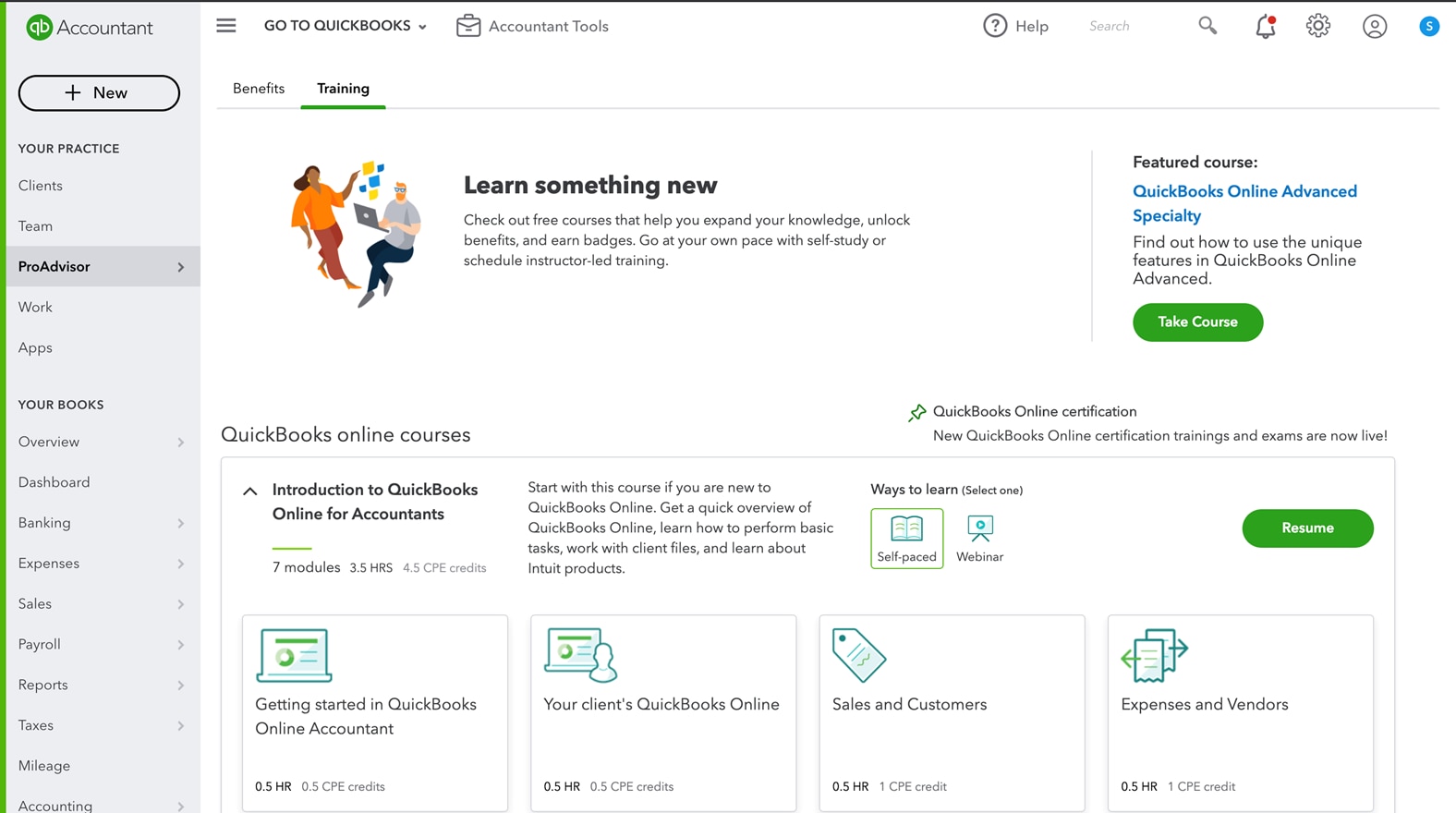Click the user profile icon
The image size is (1456, 813).
click(1375, 27)
